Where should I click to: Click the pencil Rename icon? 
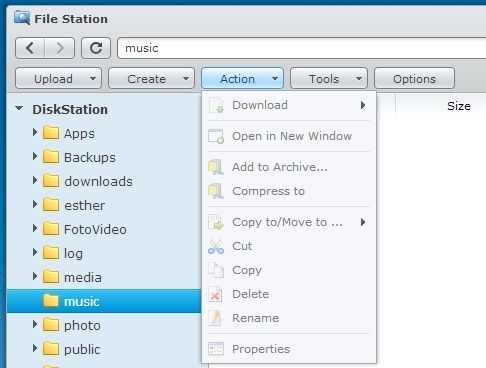click(215, 318)
